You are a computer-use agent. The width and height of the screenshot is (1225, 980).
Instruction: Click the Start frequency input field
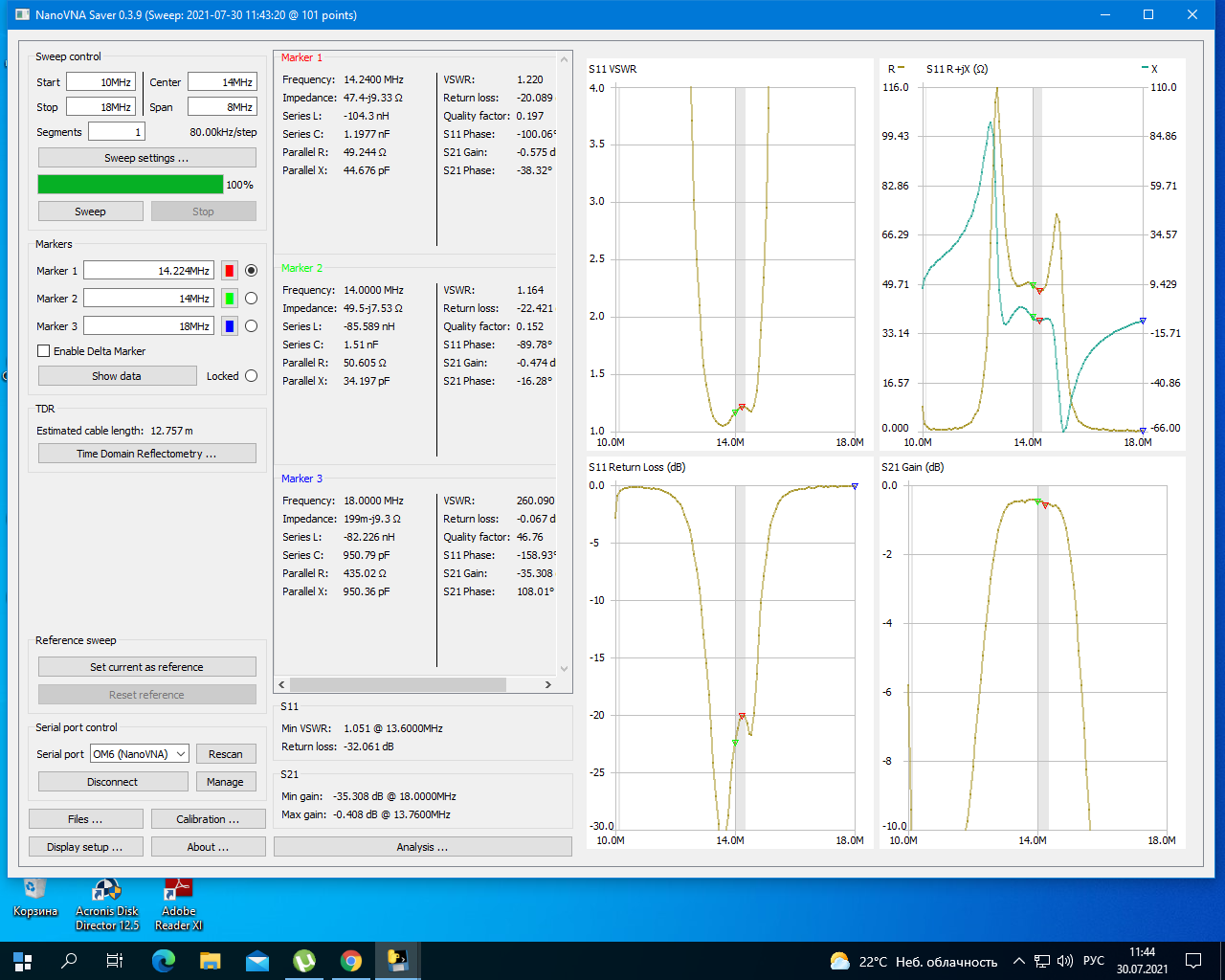pos(100,82)
